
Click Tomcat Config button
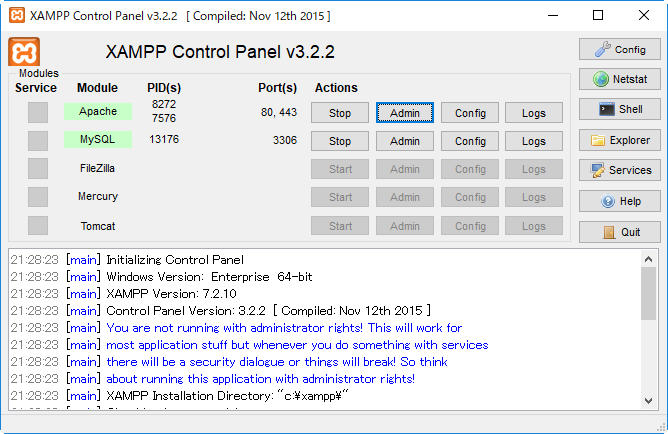coord(470,226)
